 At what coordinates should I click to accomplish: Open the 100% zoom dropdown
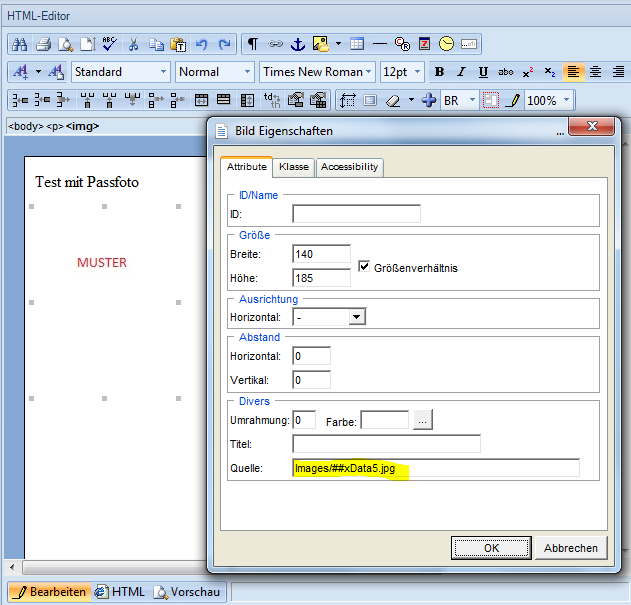pos(567,101)
